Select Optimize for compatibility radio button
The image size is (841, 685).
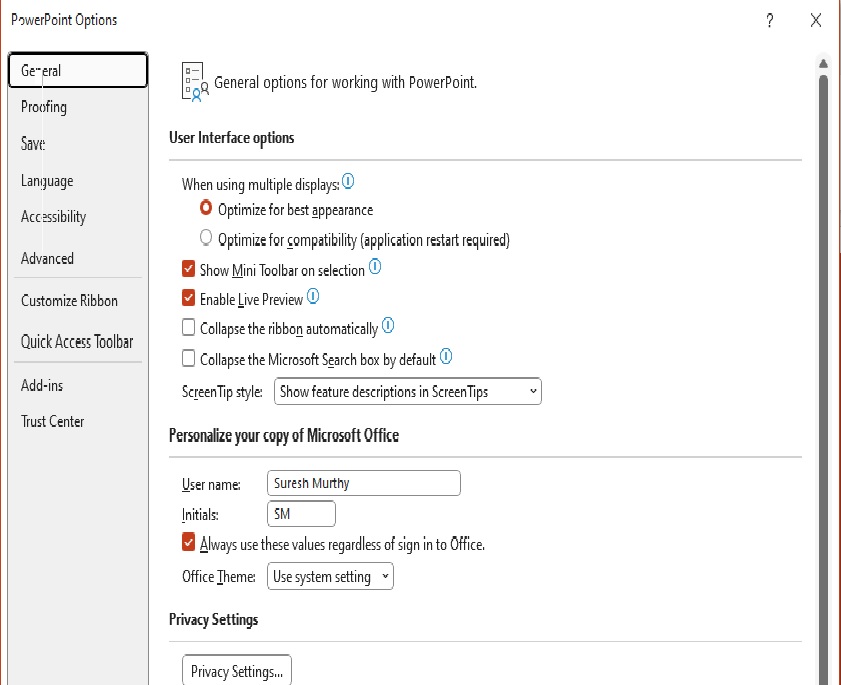coord(206,237)
